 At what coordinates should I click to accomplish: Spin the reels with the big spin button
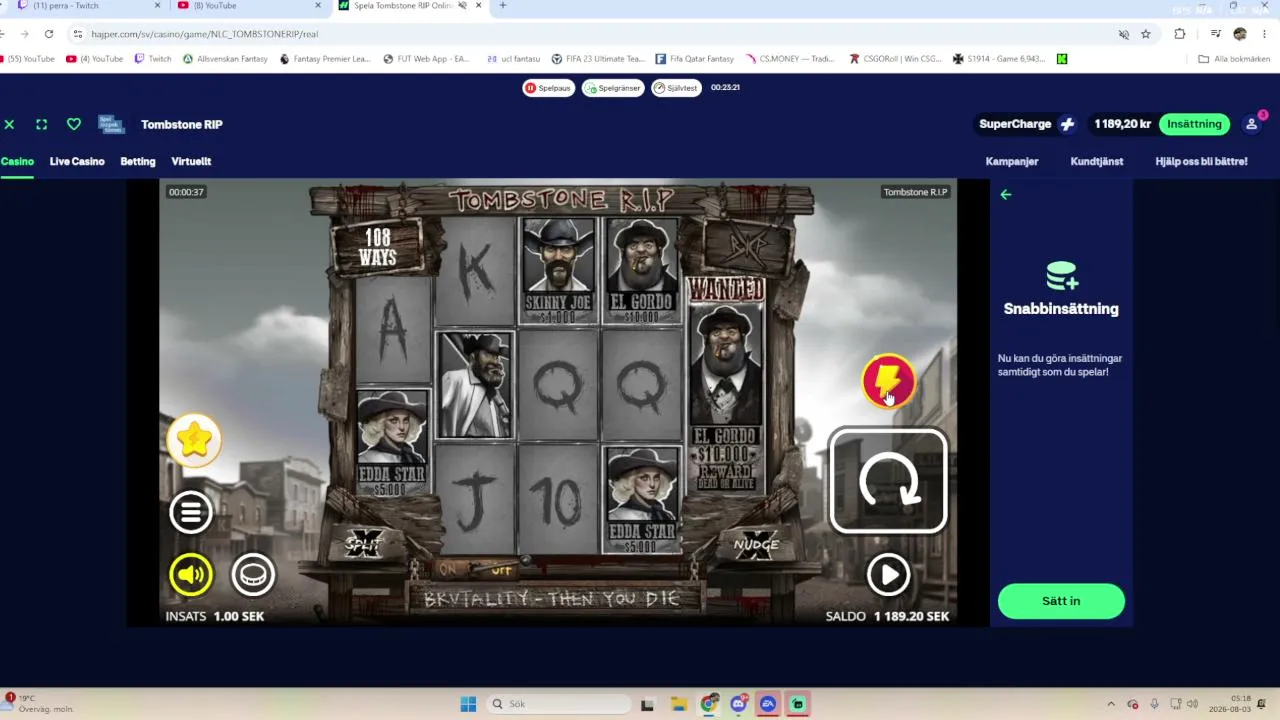[888, 481]
